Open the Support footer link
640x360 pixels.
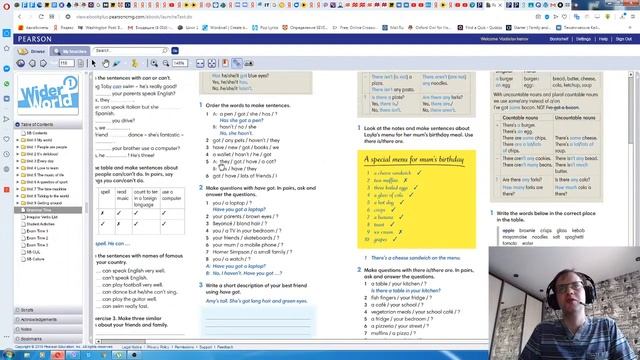[206, 347]
